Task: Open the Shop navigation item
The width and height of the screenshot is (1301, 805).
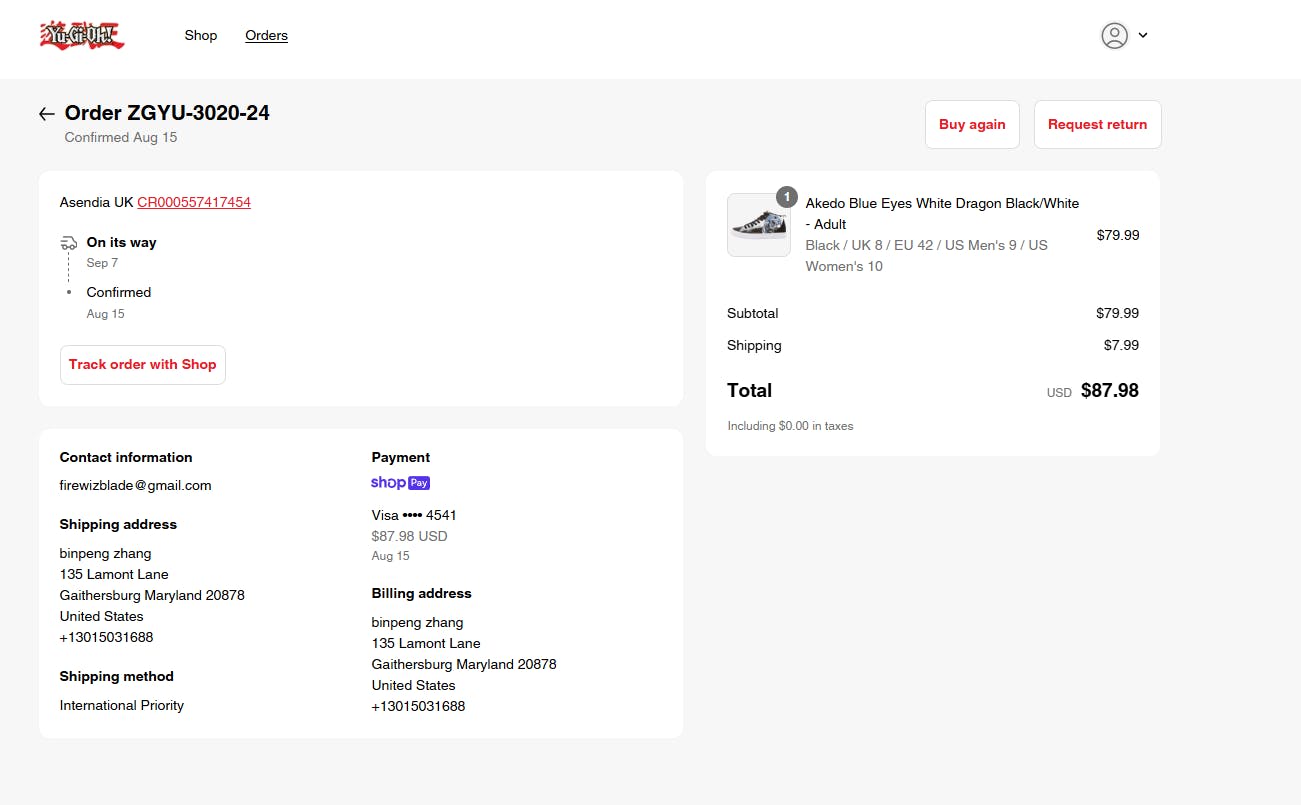Action: (200, 35)
